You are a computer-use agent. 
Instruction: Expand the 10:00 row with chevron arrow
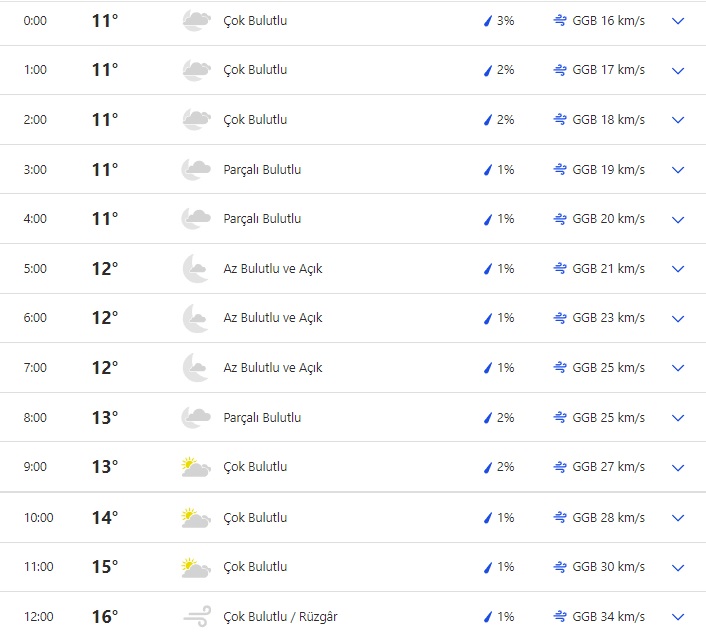678,518
